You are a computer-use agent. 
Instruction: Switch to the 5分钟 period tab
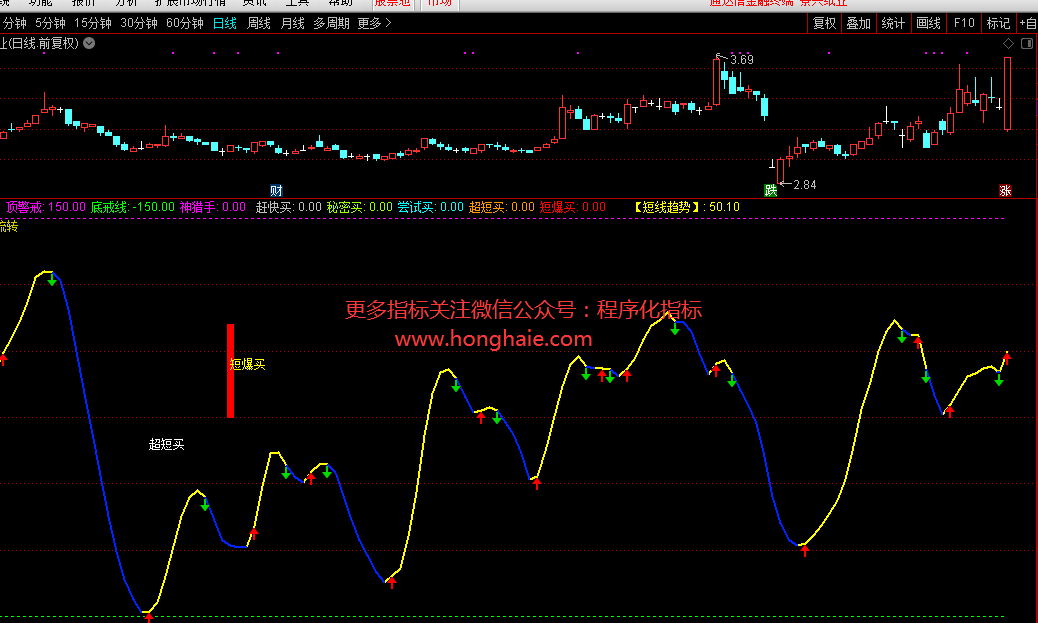pos(50,23)
